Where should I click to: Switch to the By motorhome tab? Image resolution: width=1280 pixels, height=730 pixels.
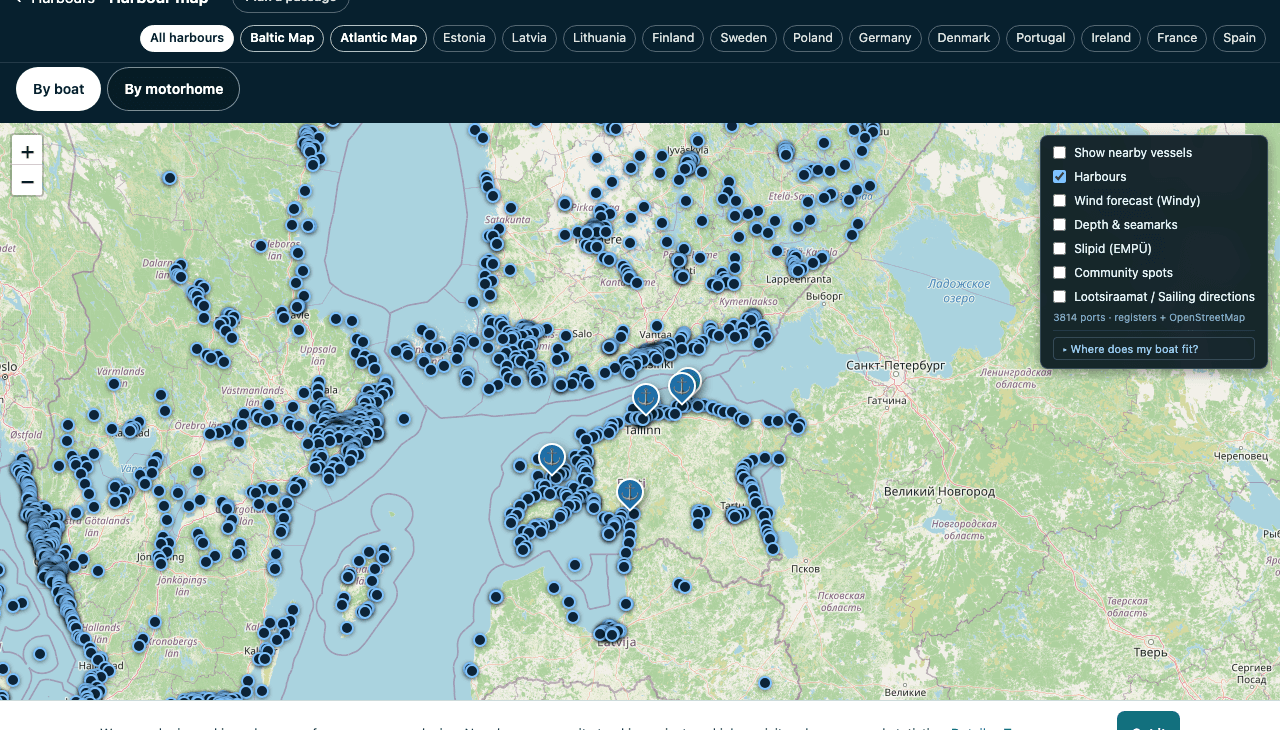174,89
